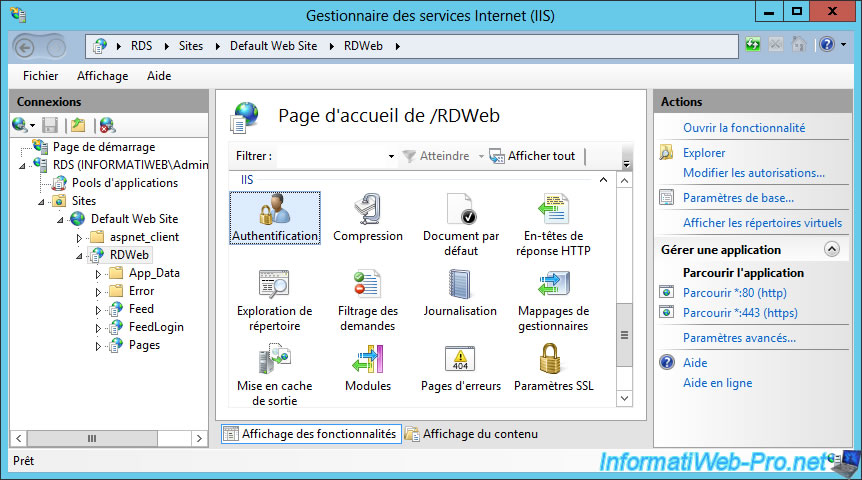Click the blue help icon beside Aide
The height and width of the screenshot is (480, 862).
click(666, 362)
